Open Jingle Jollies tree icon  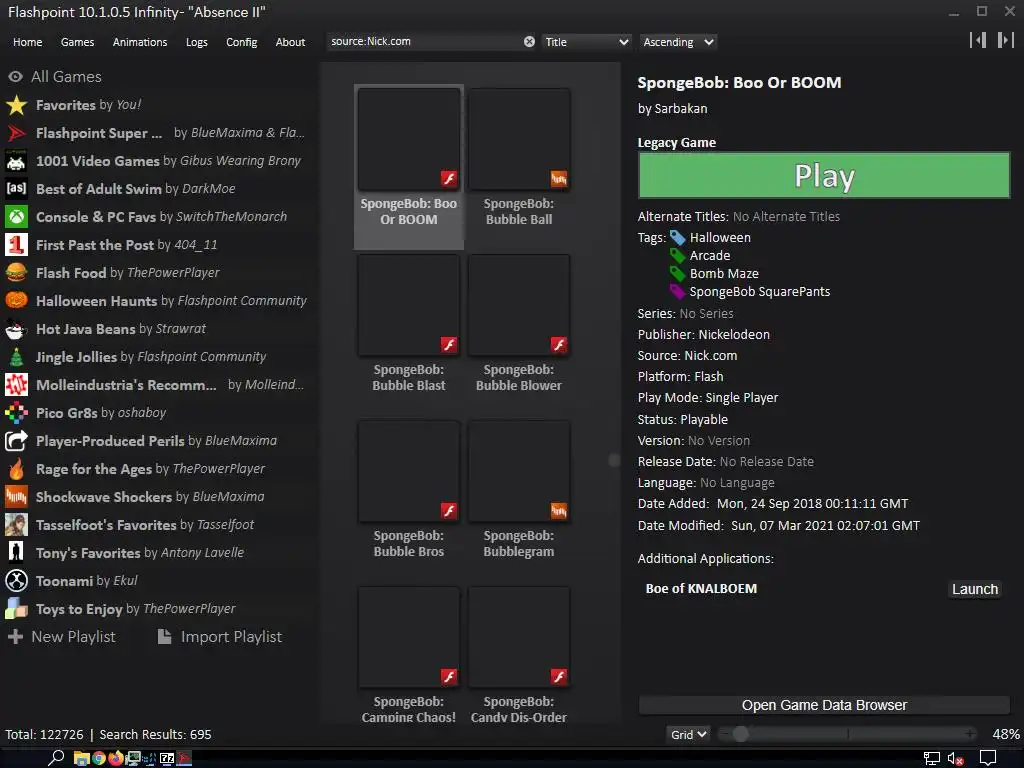point(16,357)
